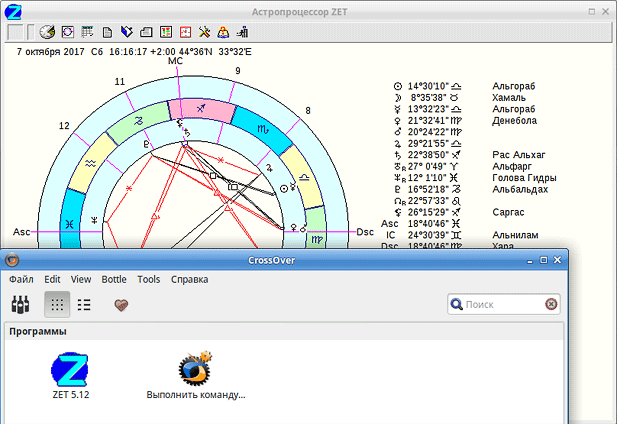The image size is (617, 424).
Task: Click the blue book toolbar icon
Action: coord(126,32)
